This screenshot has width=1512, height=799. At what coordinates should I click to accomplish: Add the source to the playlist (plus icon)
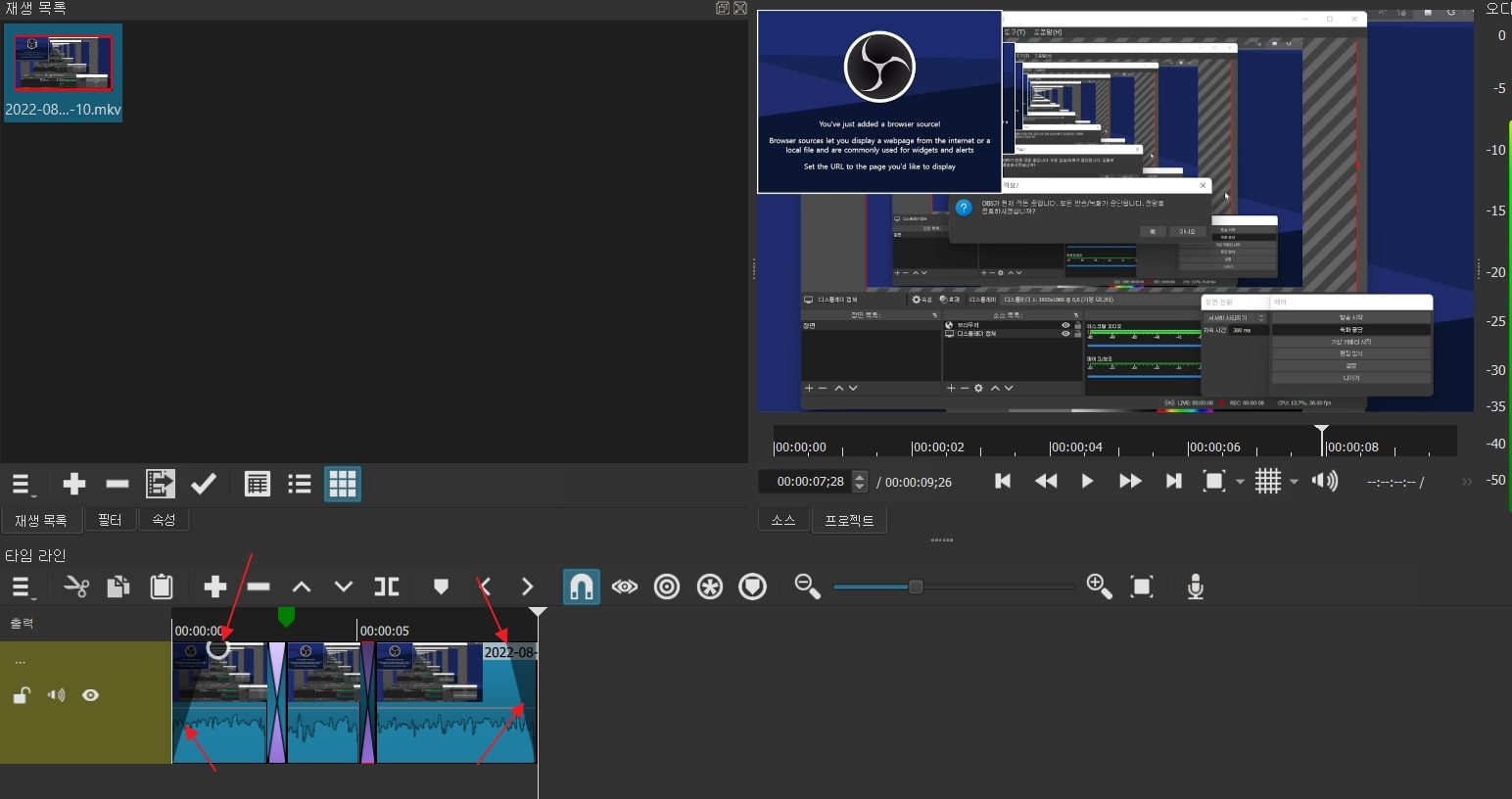[74, 484]
